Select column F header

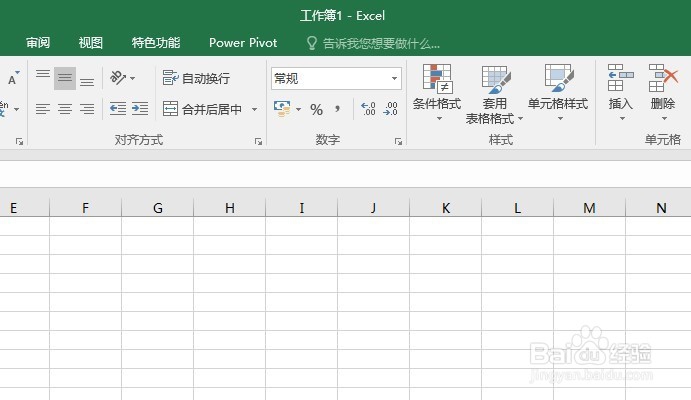click(x=85, y=208)
